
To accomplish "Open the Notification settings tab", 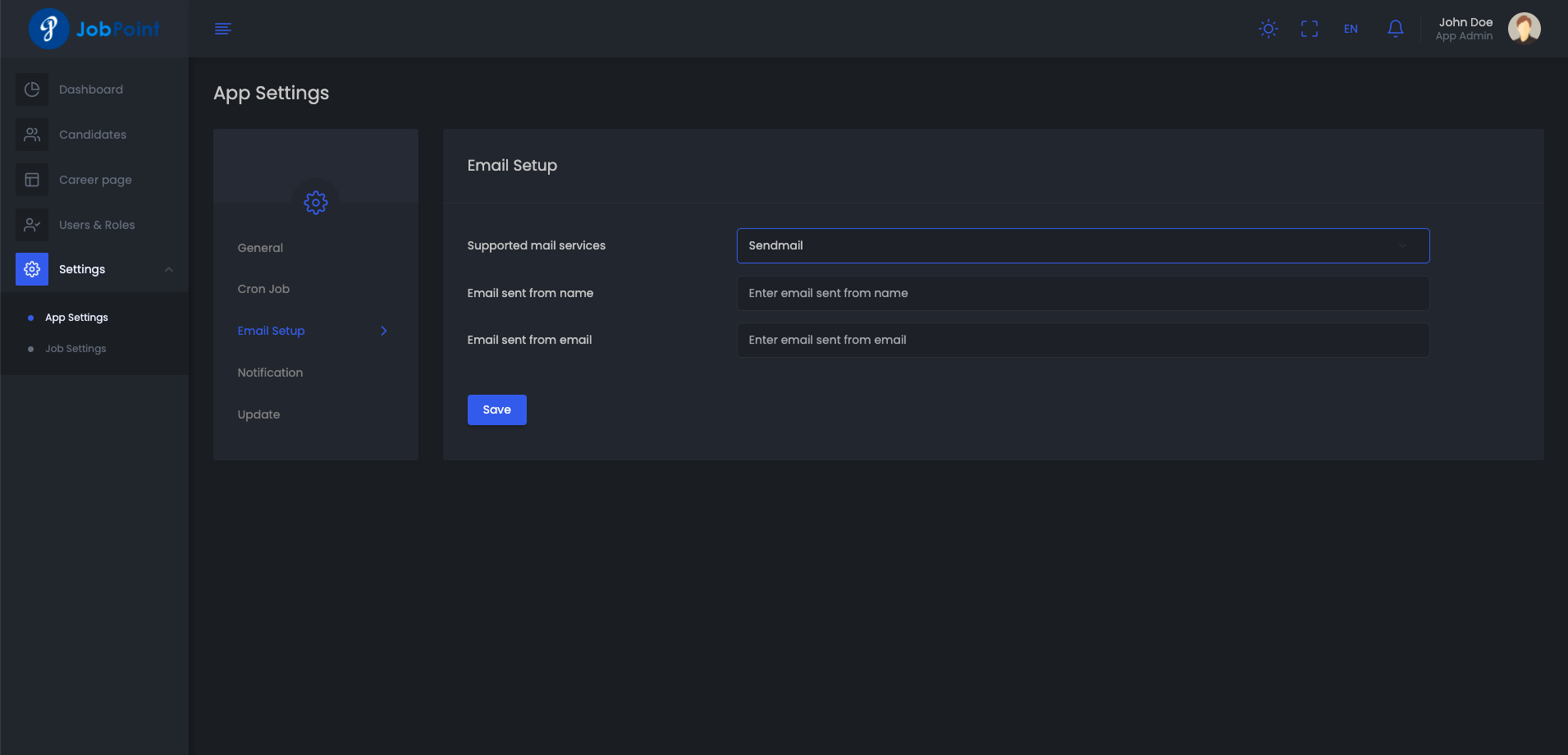I will pos(270,373).
